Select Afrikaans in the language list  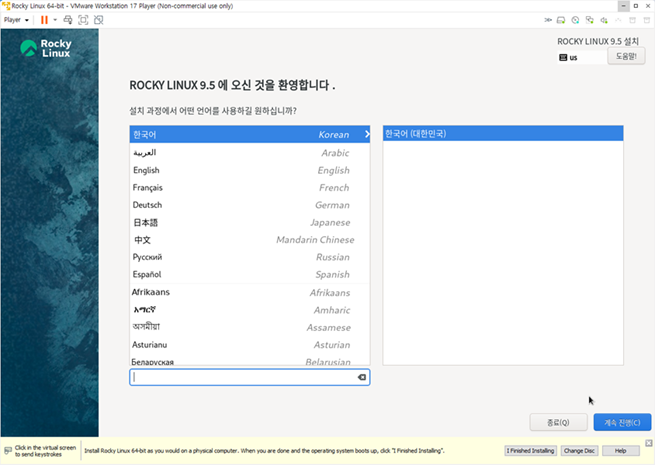coord(250,292)
